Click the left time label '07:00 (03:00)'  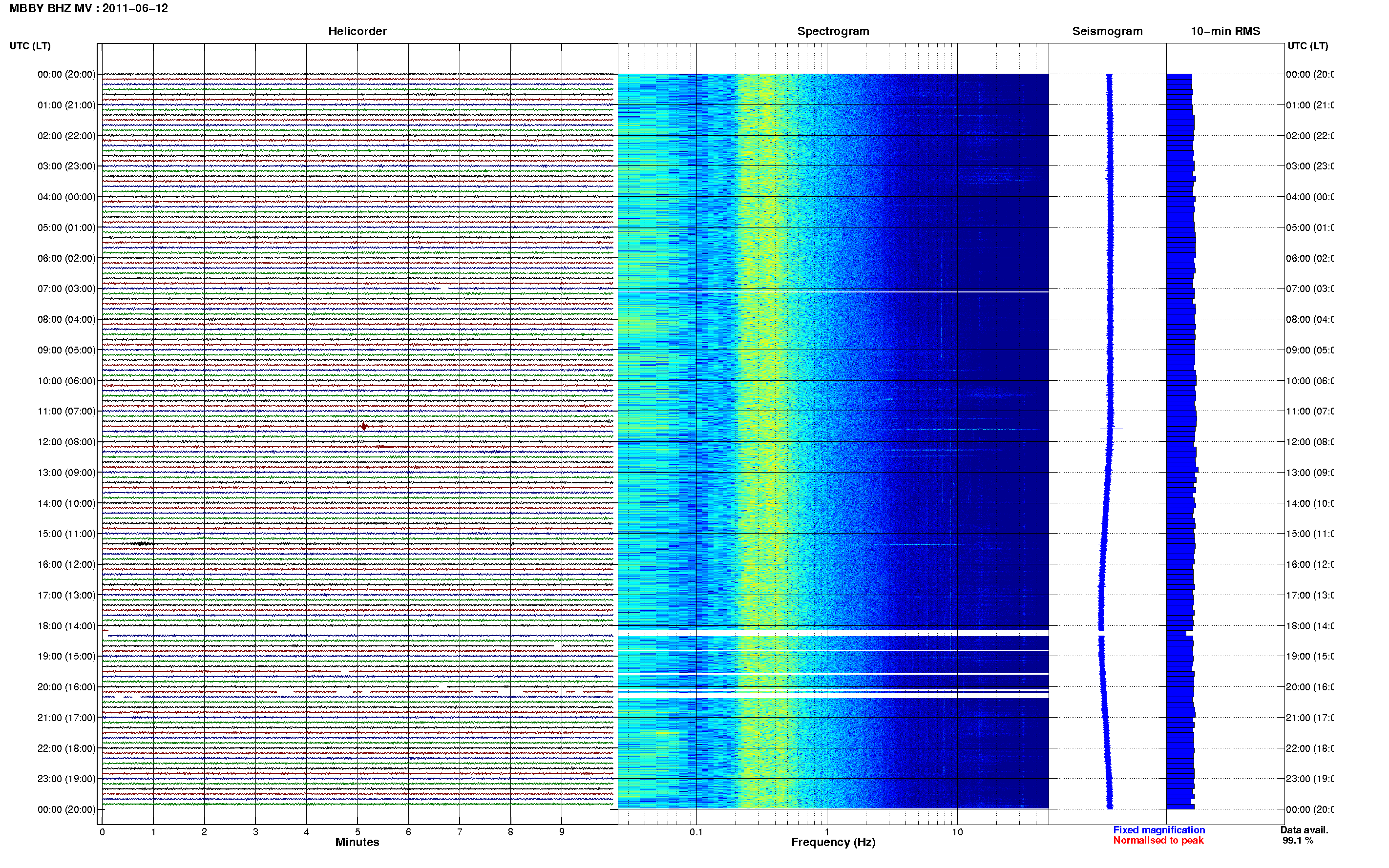point(66,289)
